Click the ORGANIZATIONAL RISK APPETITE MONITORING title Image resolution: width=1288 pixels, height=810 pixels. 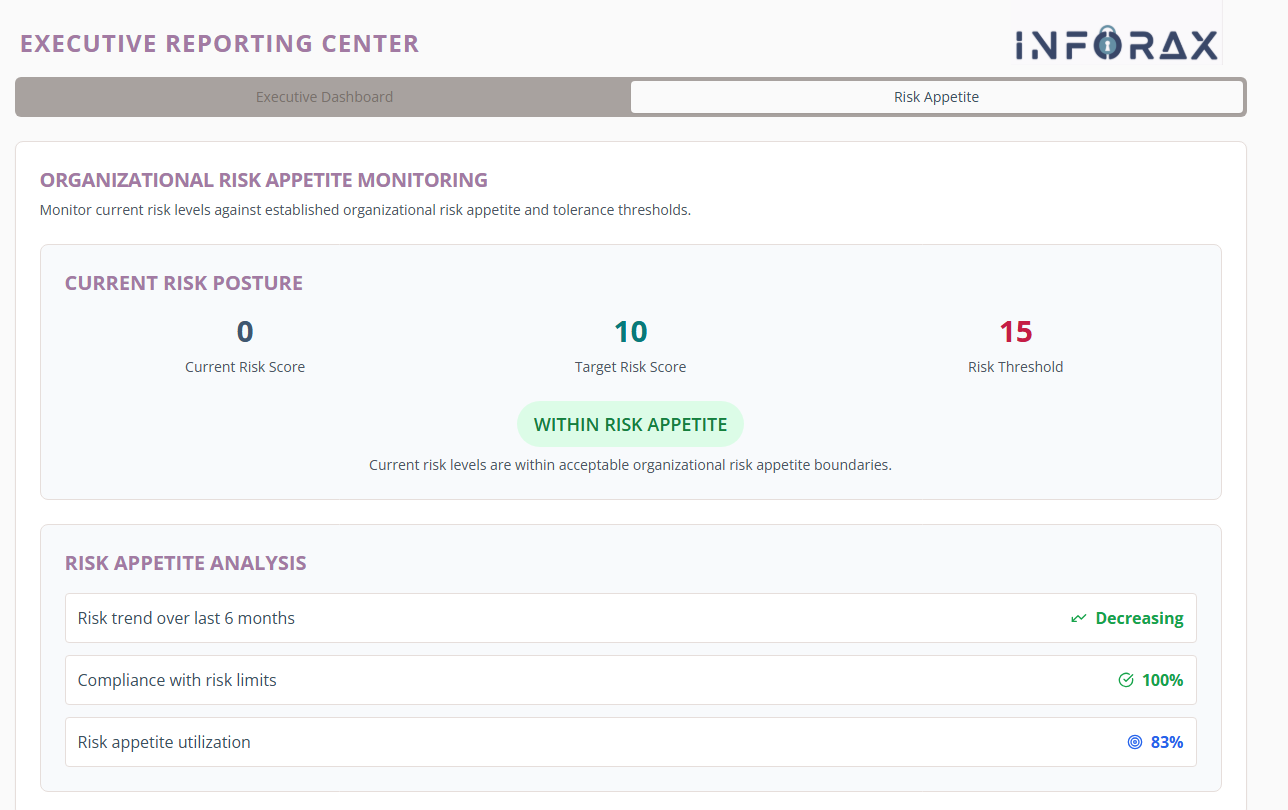tap(263, 179)
